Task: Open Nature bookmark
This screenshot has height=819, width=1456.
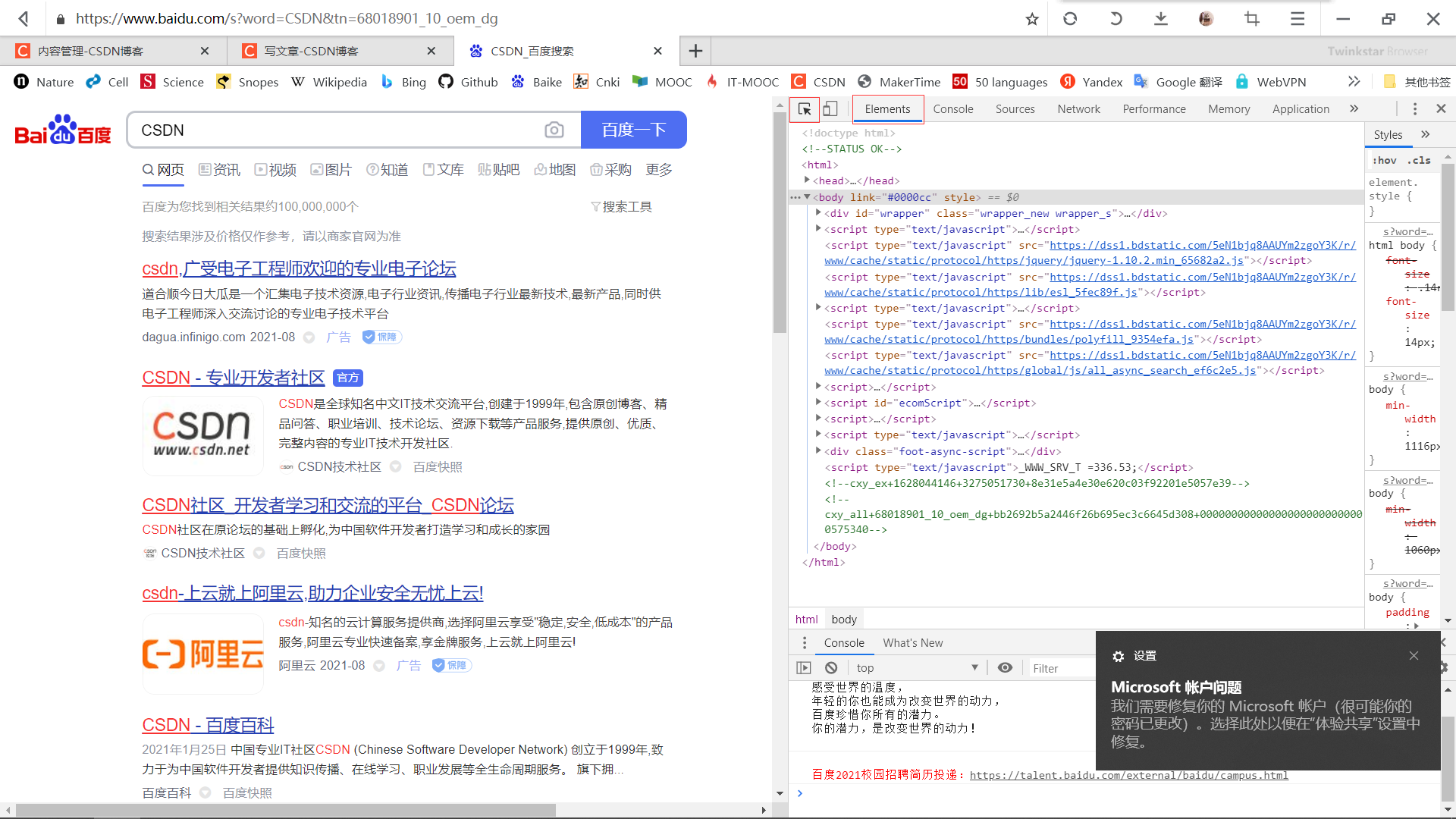Action: click(x=44, y=82)
